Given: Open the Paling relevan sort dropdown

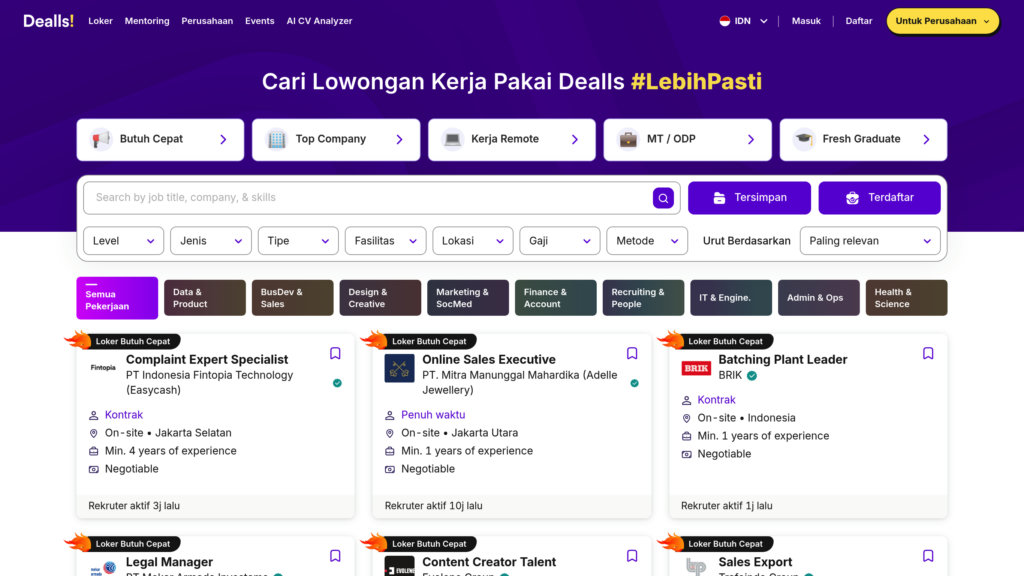Looking at the screenshot, I should [x=871, y=241].
